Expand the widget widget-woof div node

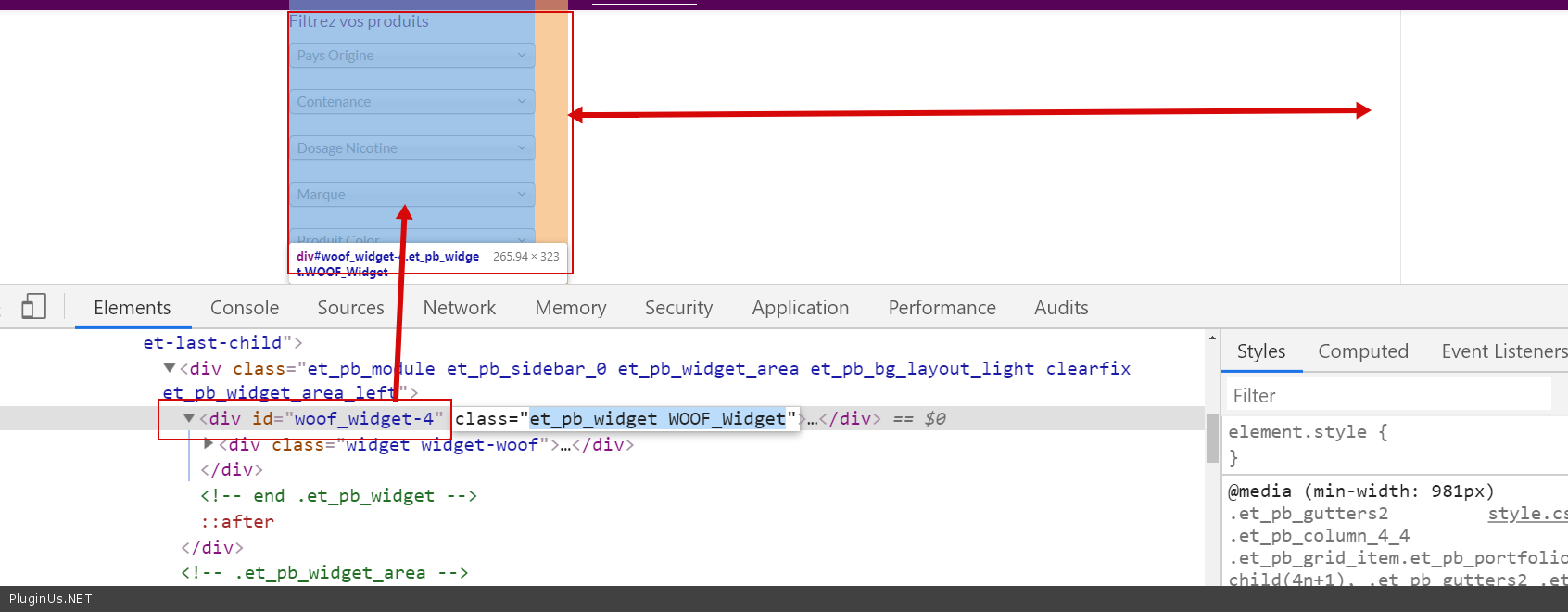[x=209, y=445]
